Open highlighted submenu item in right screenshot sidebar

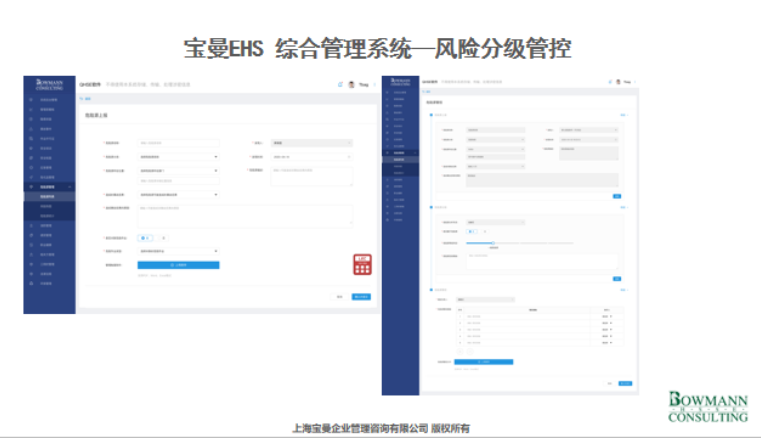tap(400, 159)
